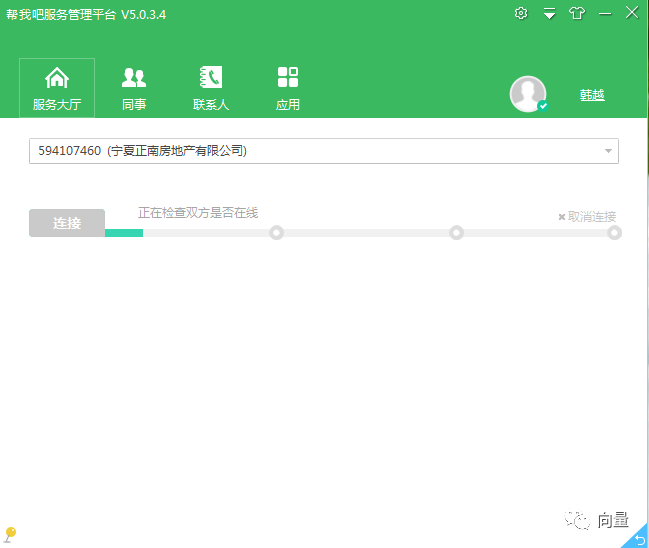This screenshot has width=649, height=548.
Task: Click the 取消连接 cancel link
Action: [x=587, y=216]
